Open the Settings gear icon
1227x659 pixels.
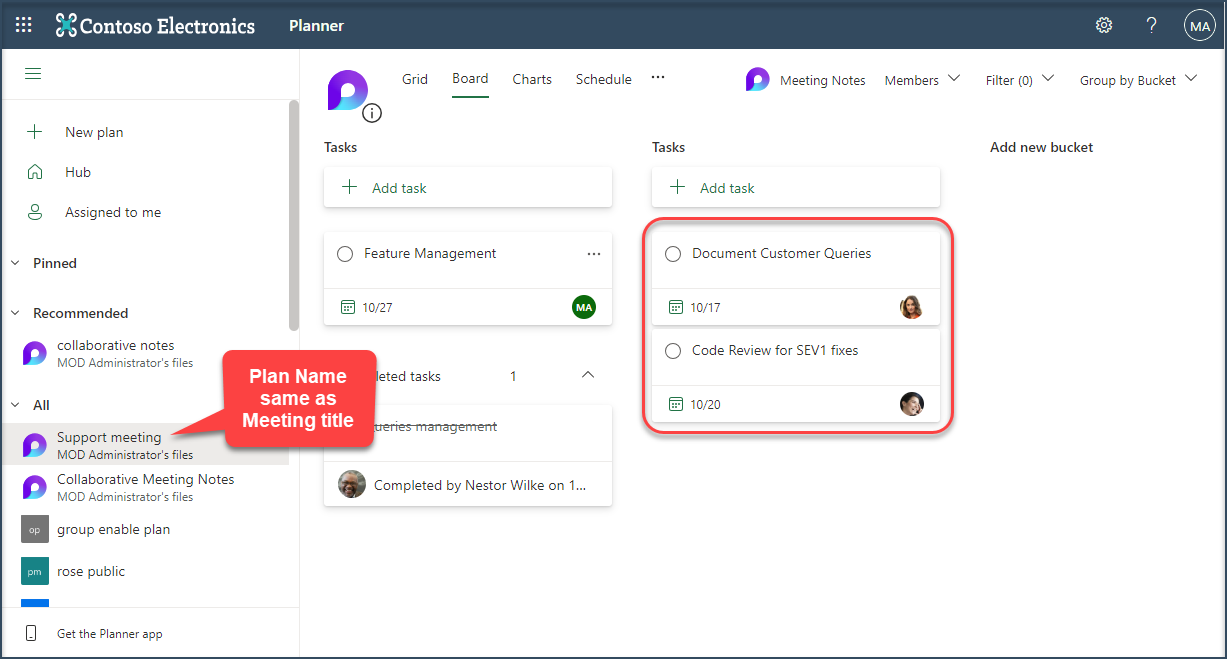click(x=1104, y=26)
